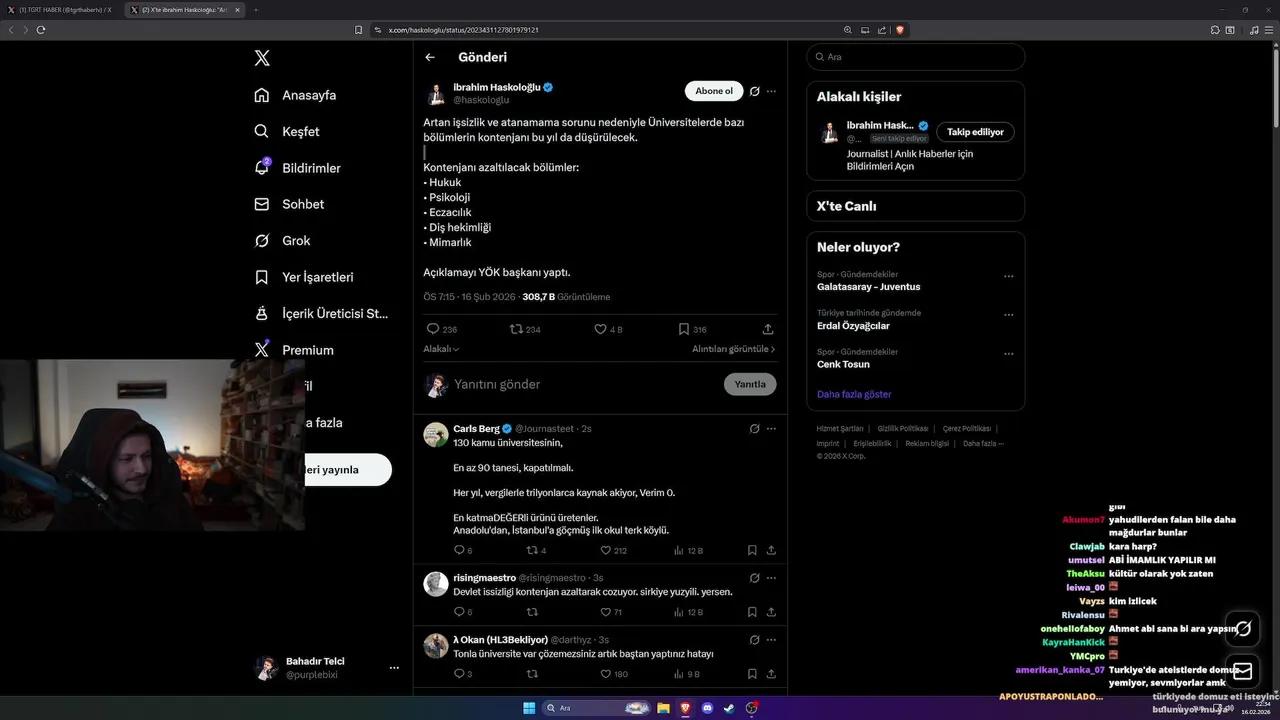This screenshot has height=720, width=1280.
Task: Open Keşfet (Explore) in the sidebar
Action: click(287, 131)
